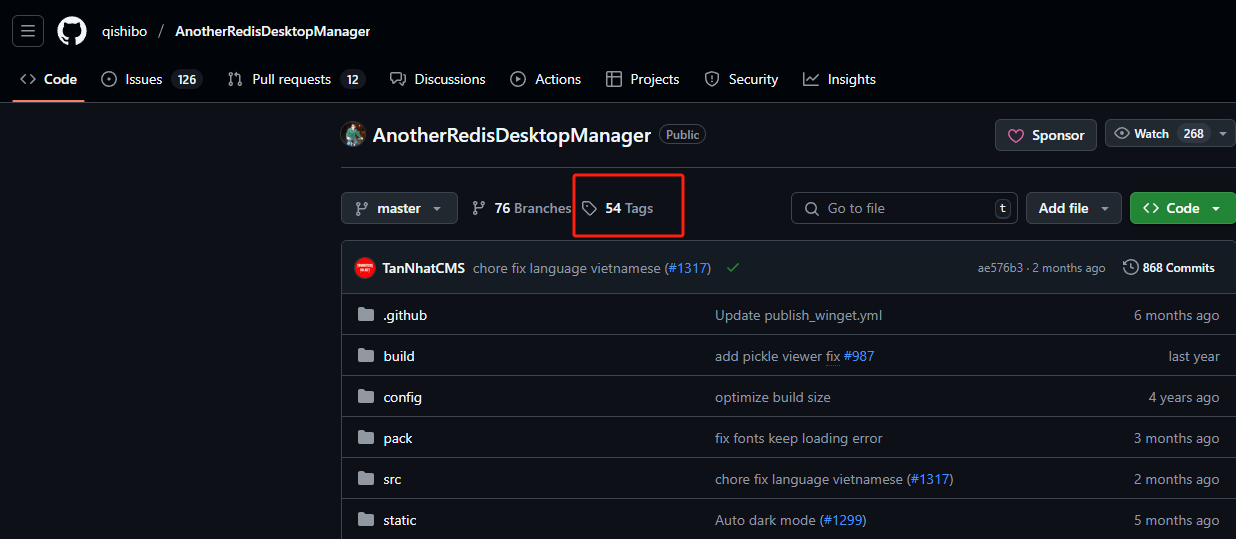Viewport: 1236px width, 539px height.
Task: Click the config folder icon
Action: coord(366,397)
